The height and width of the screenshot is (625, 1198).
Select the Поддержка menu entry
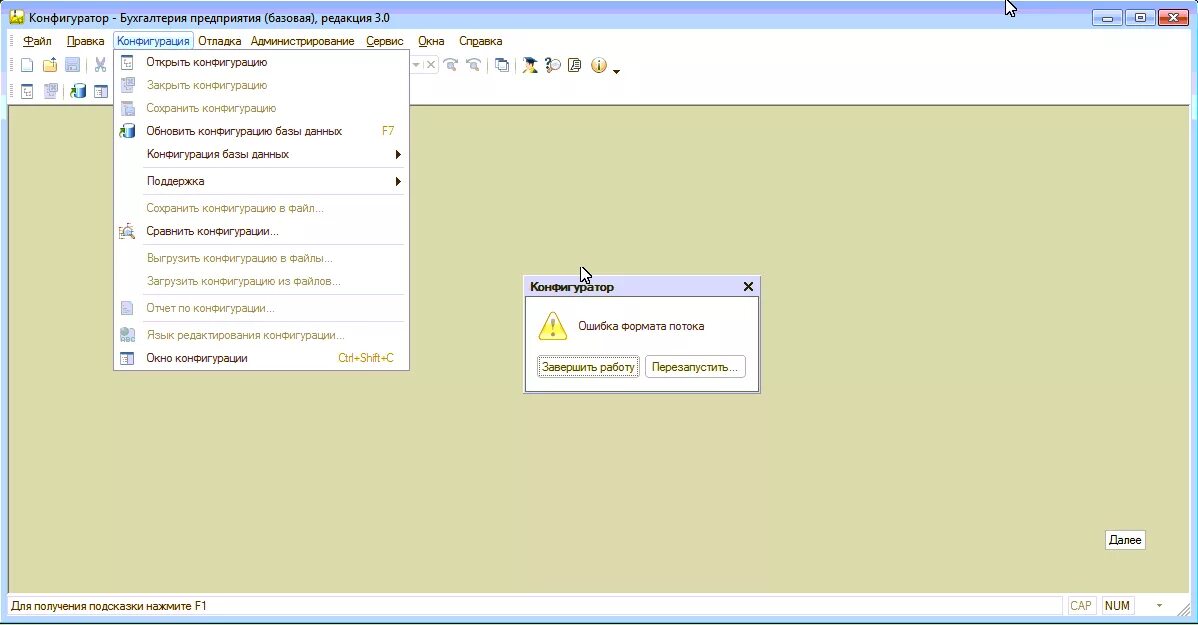261,182
